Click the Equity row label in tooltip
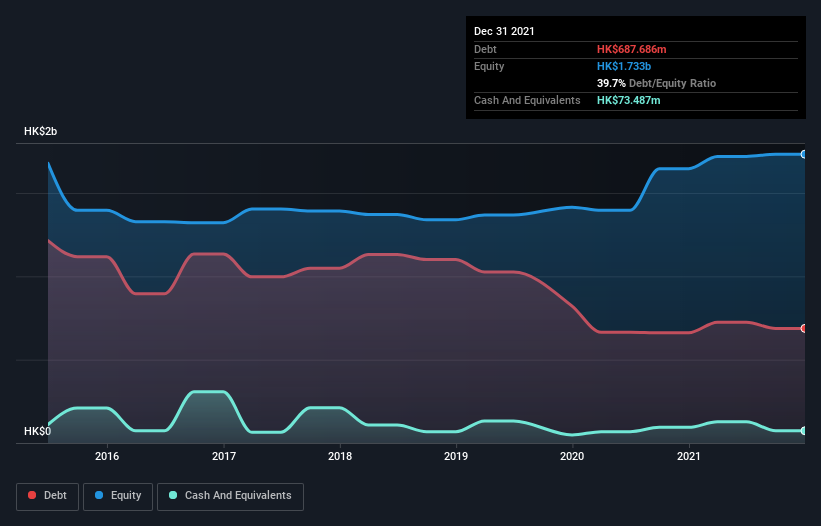 click(489, 66)
